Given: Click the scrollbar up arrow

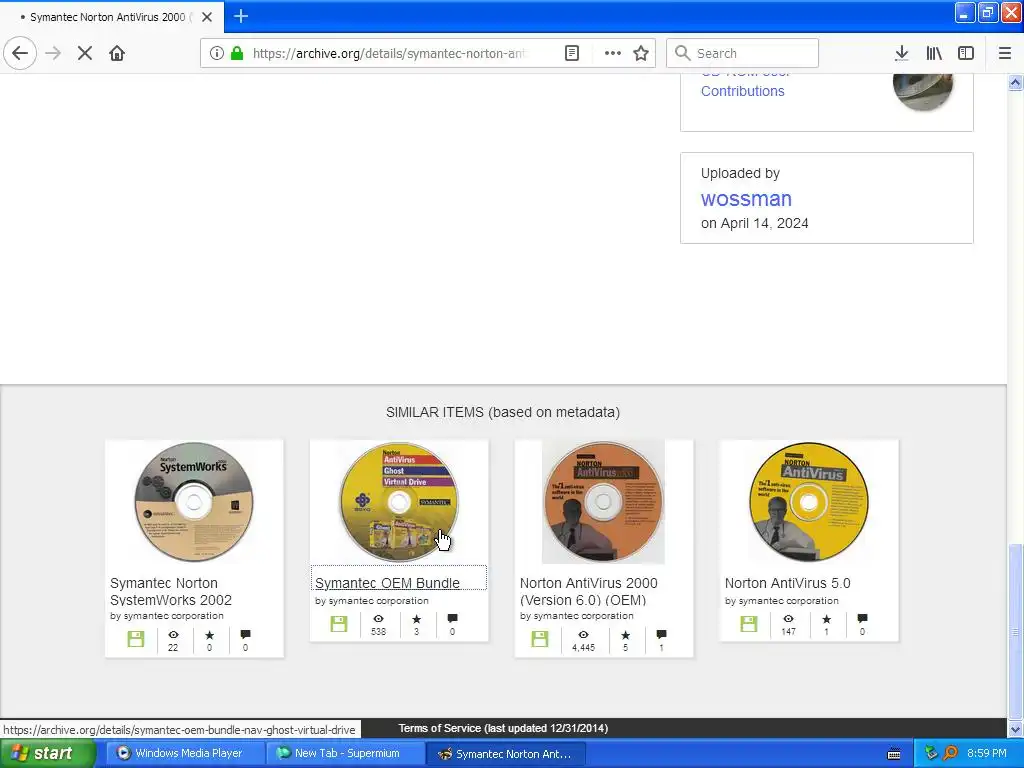Looking at the screenshot, I should pos(1015,82).
